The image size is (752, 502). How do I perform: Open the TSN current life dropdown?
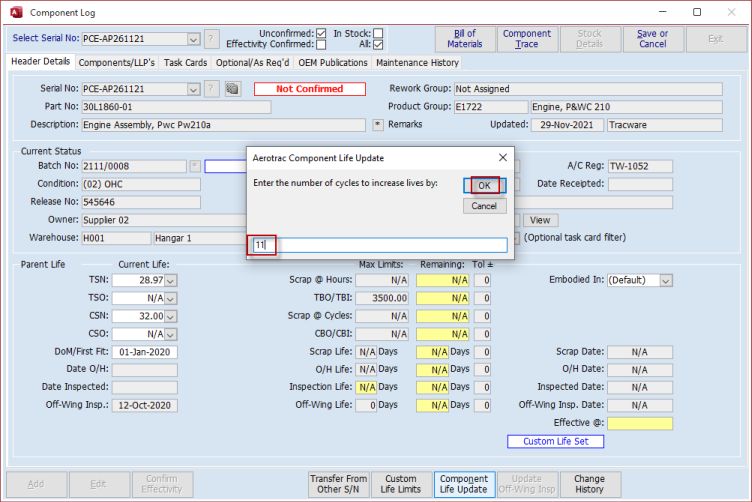(x=171, y=280)
